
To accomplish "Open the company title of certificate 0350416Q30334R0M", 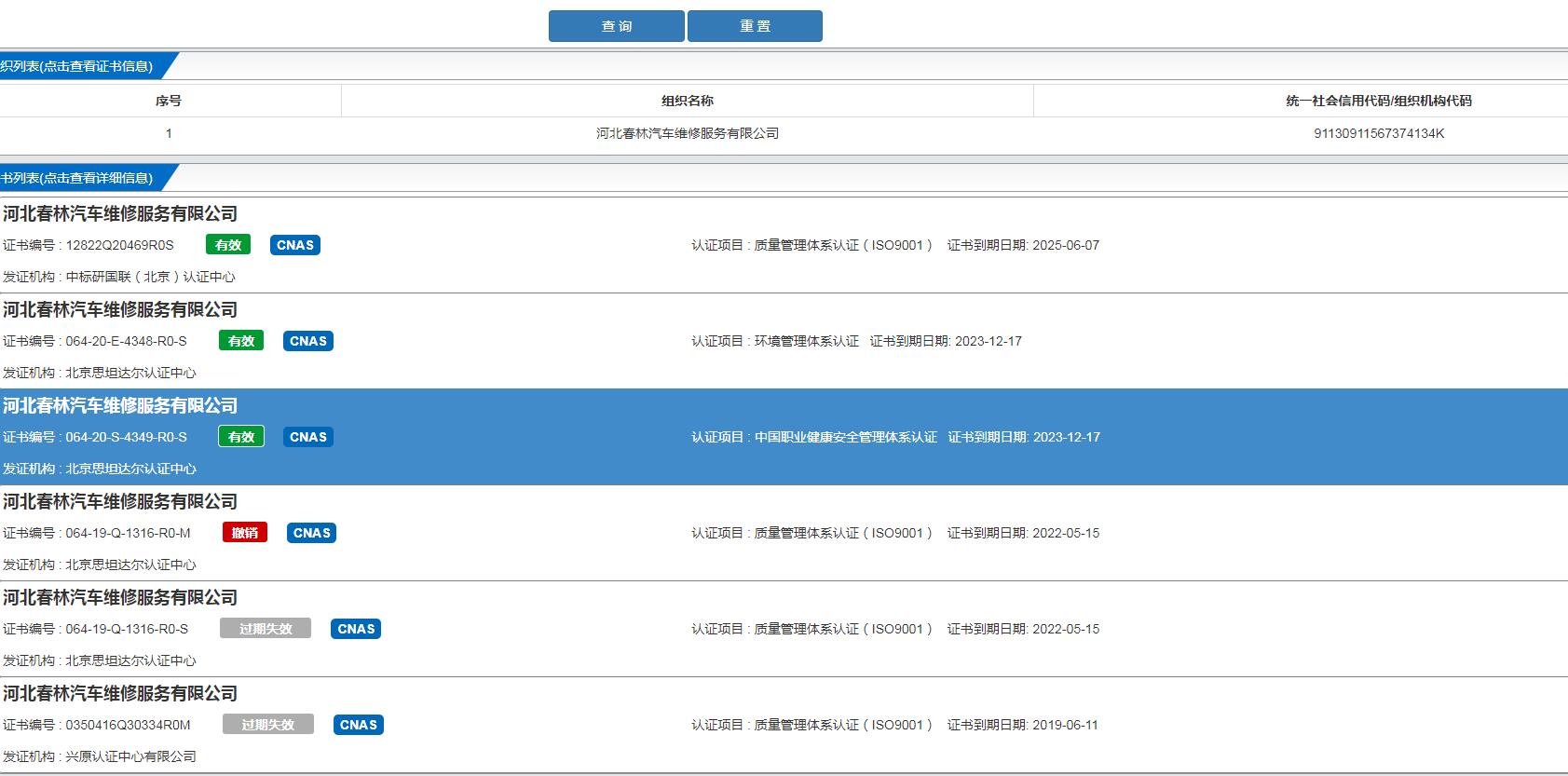I will coord(120,693).
